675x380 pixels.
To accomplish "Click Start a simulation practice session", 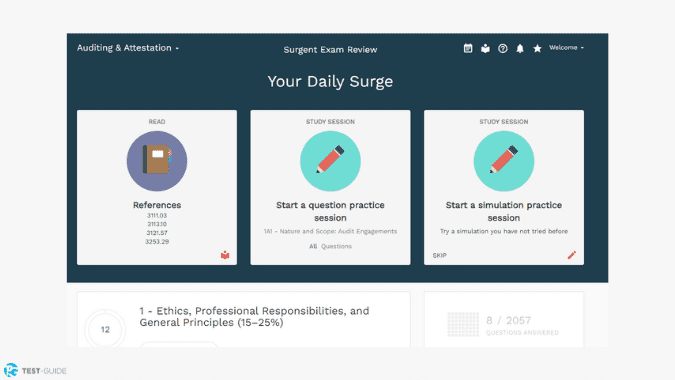I will (x=504, y=211).
